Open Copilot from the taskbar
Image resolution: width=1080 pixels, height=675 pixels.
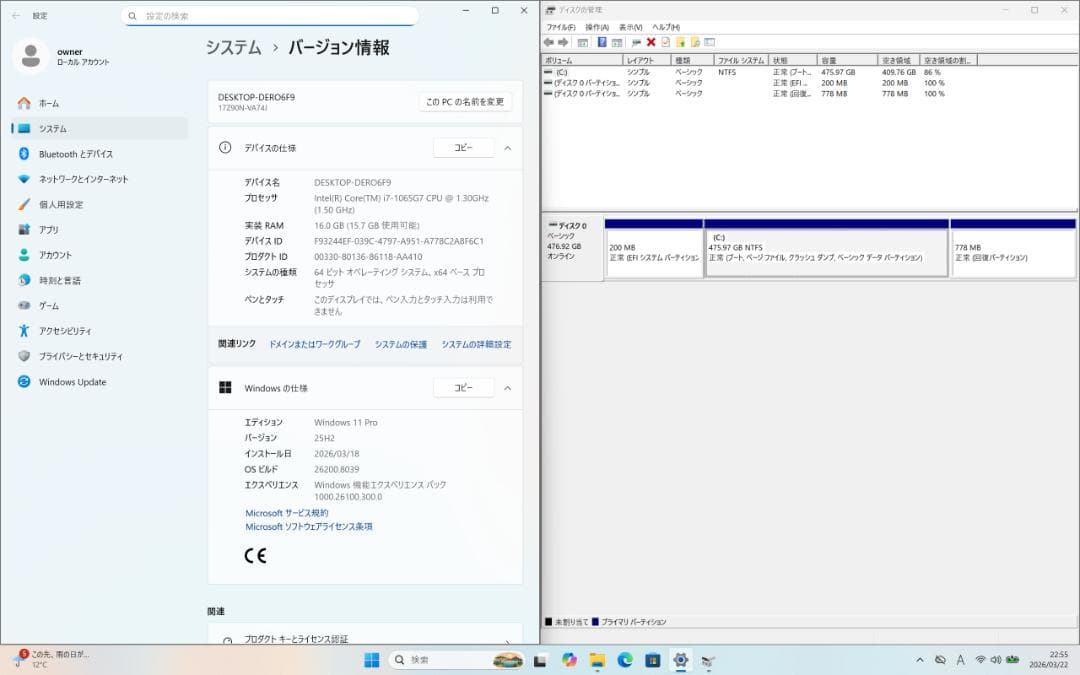tap(569, 660)
